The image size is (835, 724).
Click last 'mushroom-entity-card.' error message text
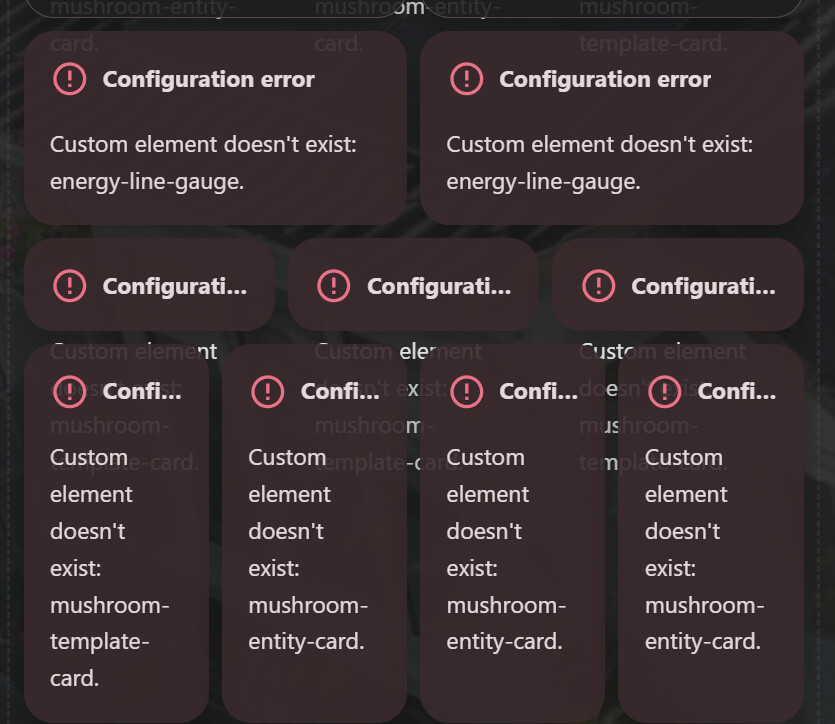click(705, 623)
